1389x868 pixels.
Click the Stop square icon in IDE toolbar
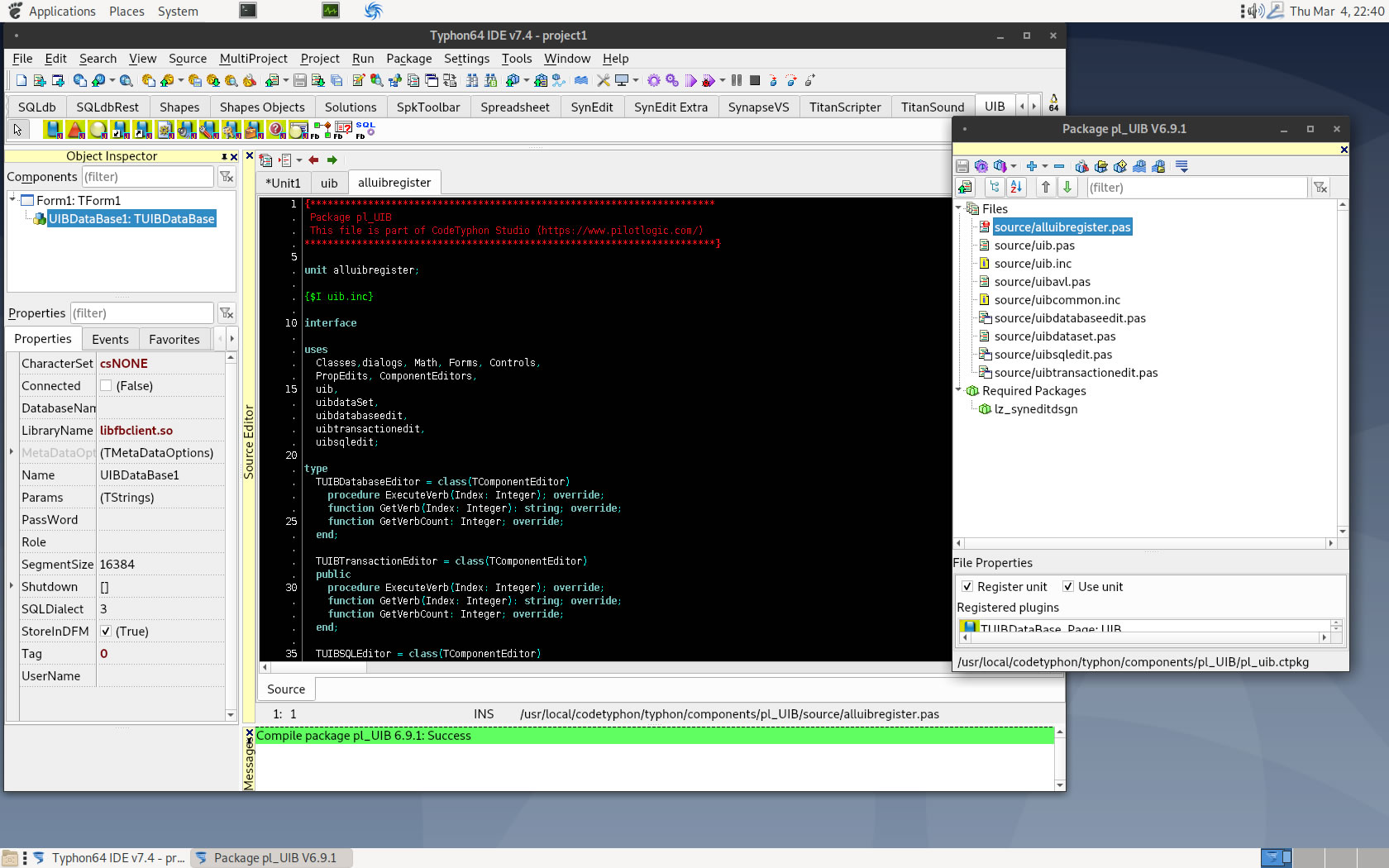point(755,80)
